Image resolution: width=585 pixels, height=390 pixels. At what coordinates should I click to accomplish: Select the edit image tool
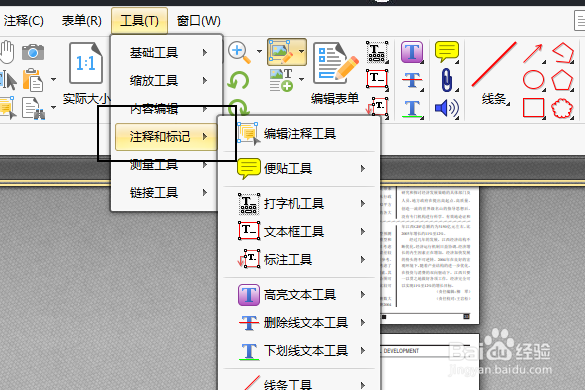point(282,52)
